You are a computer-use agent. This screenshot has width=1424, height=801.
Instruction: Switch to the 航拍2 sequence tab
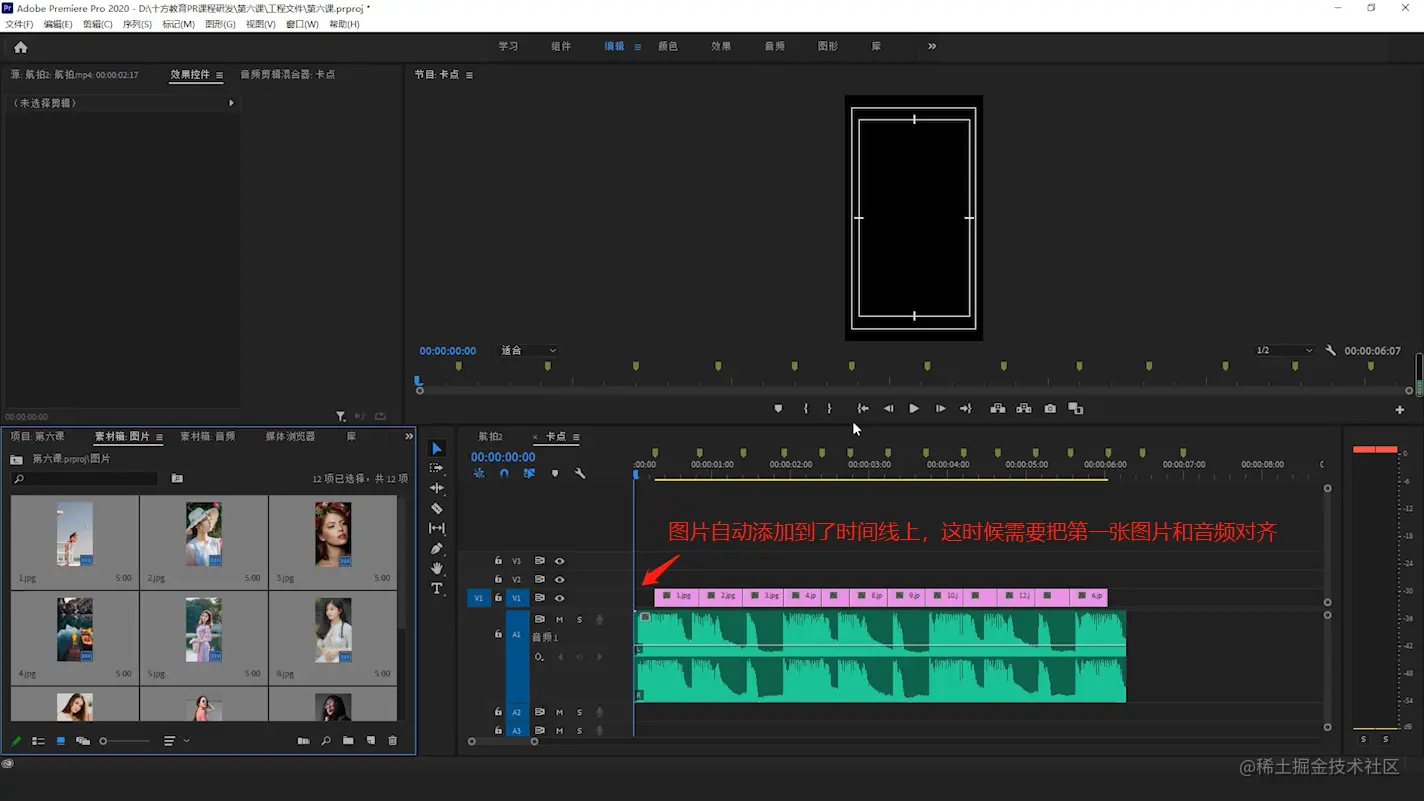[490, 437]
